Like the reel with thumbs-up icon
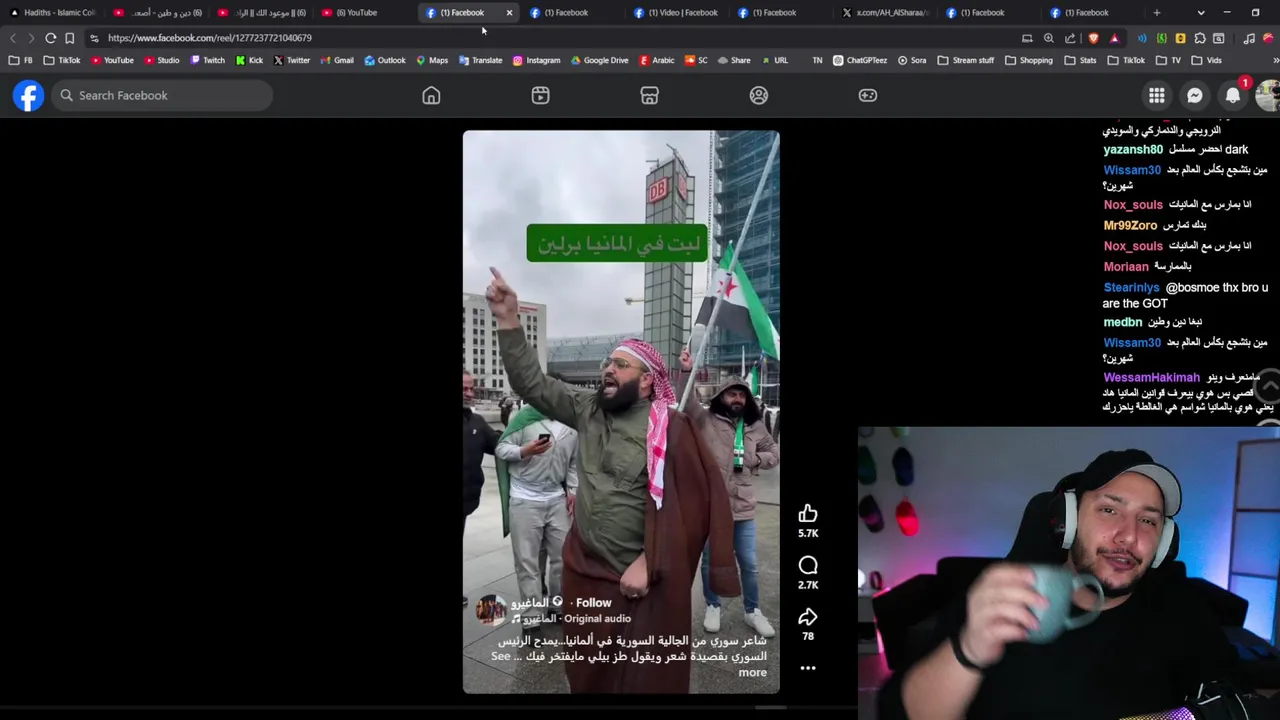Image resolution: width=1280 pixels, height=720 pixels. (808, 513)
